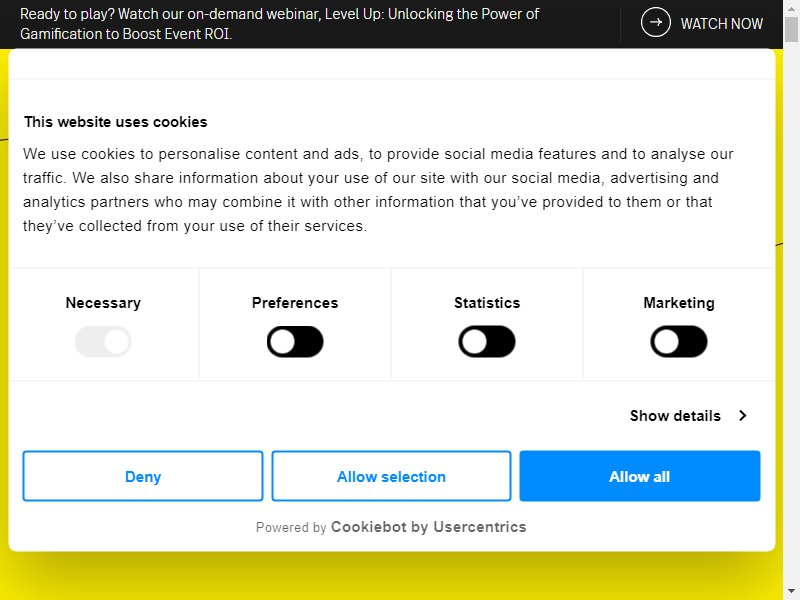The image size is (800, 600).
Task: Click the disabled Necessary cookies switch
Action: (103, 341)
